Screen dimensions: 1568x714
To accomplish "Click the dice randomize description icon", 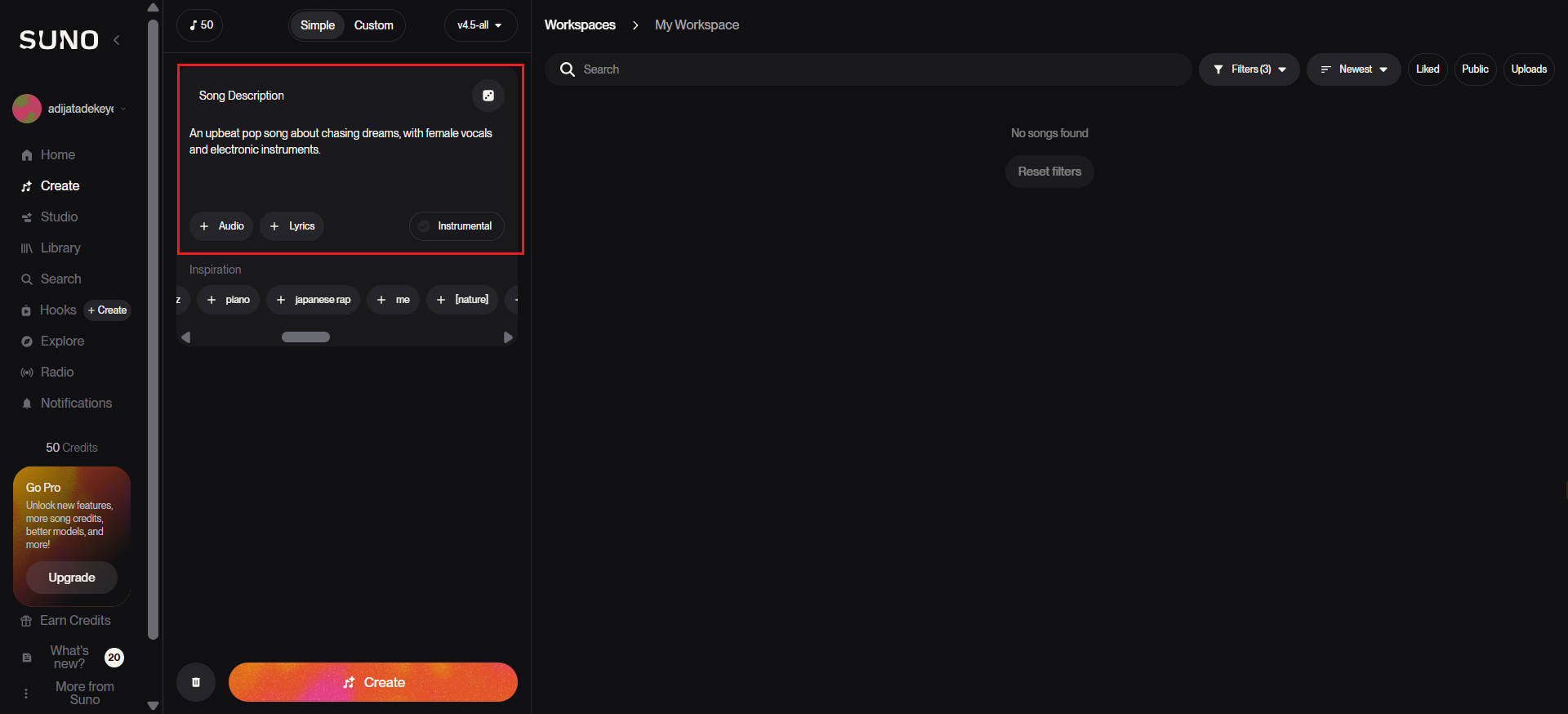I will coord(488,96).
